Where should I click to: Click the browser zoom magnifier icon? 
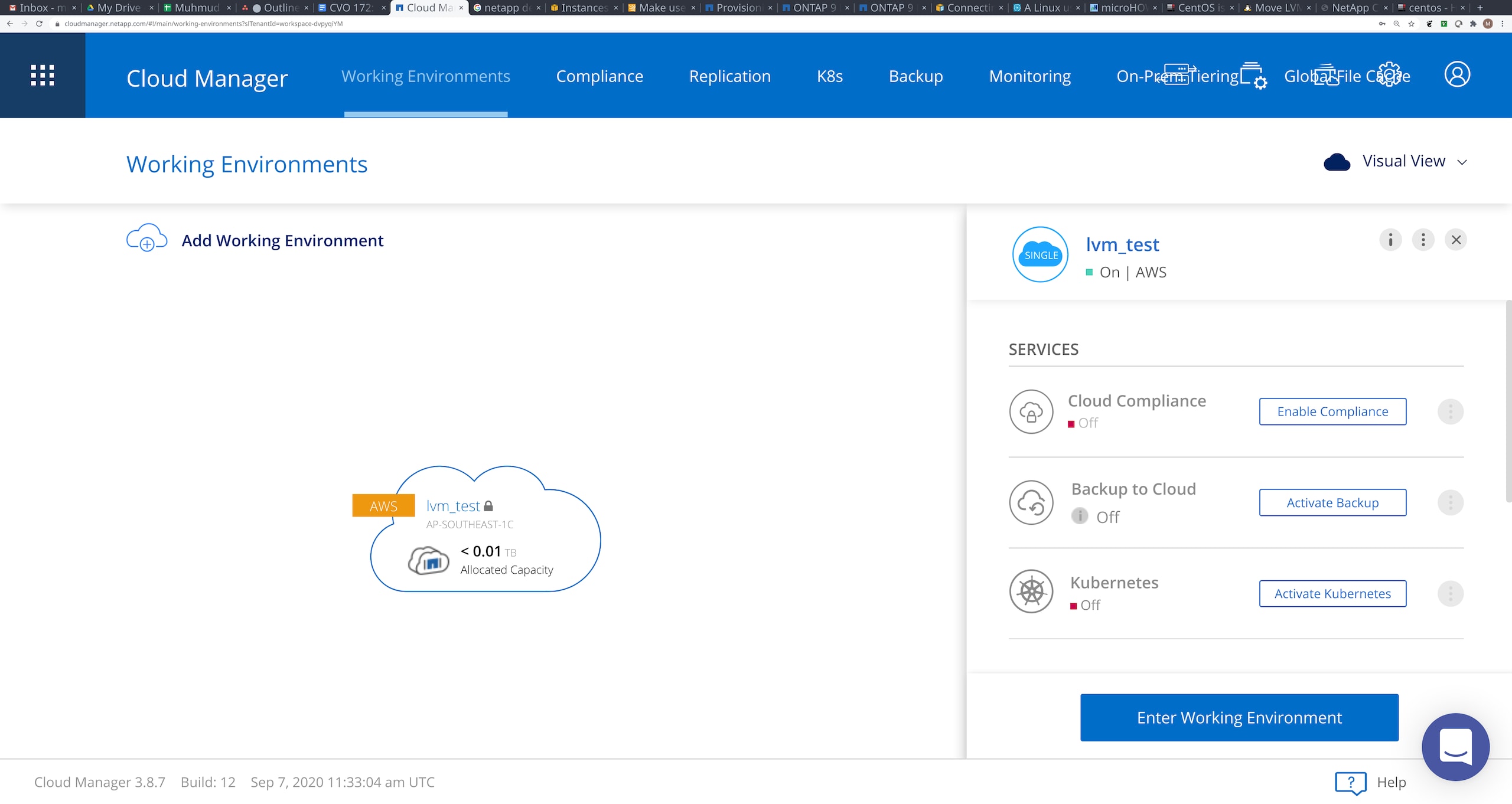point(1396,24)
